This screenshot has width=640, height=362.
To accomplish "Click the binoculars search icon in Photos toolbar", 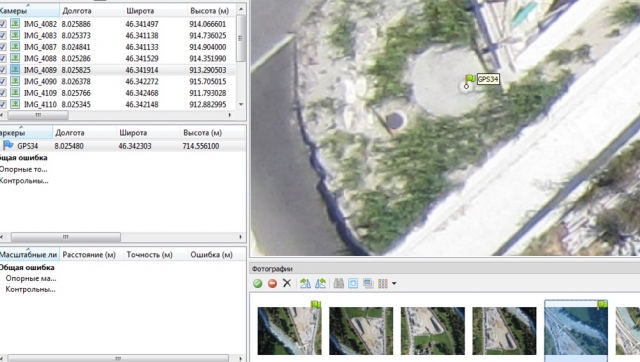I will pos(338,283).
